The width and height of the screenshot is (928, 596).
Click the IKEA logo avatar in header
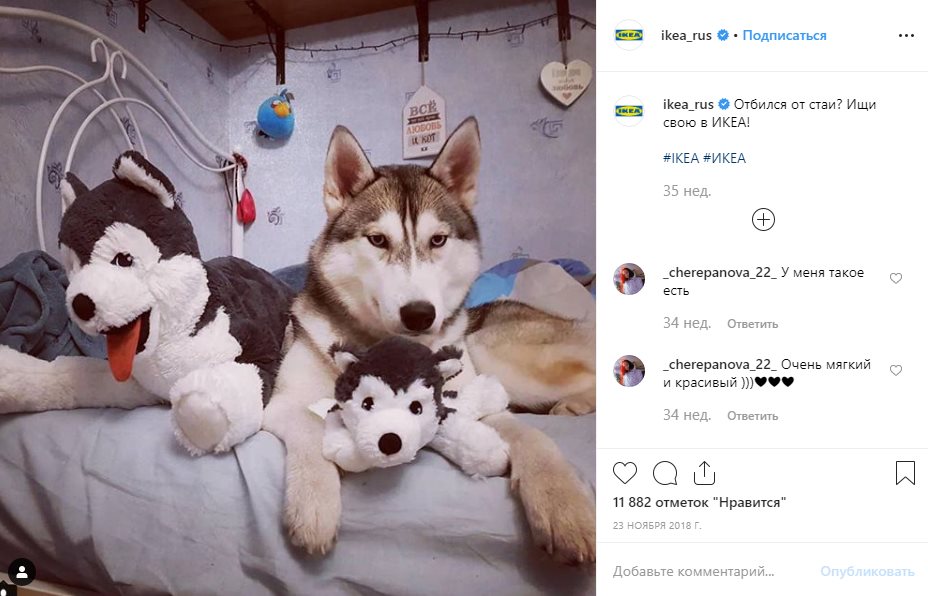tap(629, 35)
